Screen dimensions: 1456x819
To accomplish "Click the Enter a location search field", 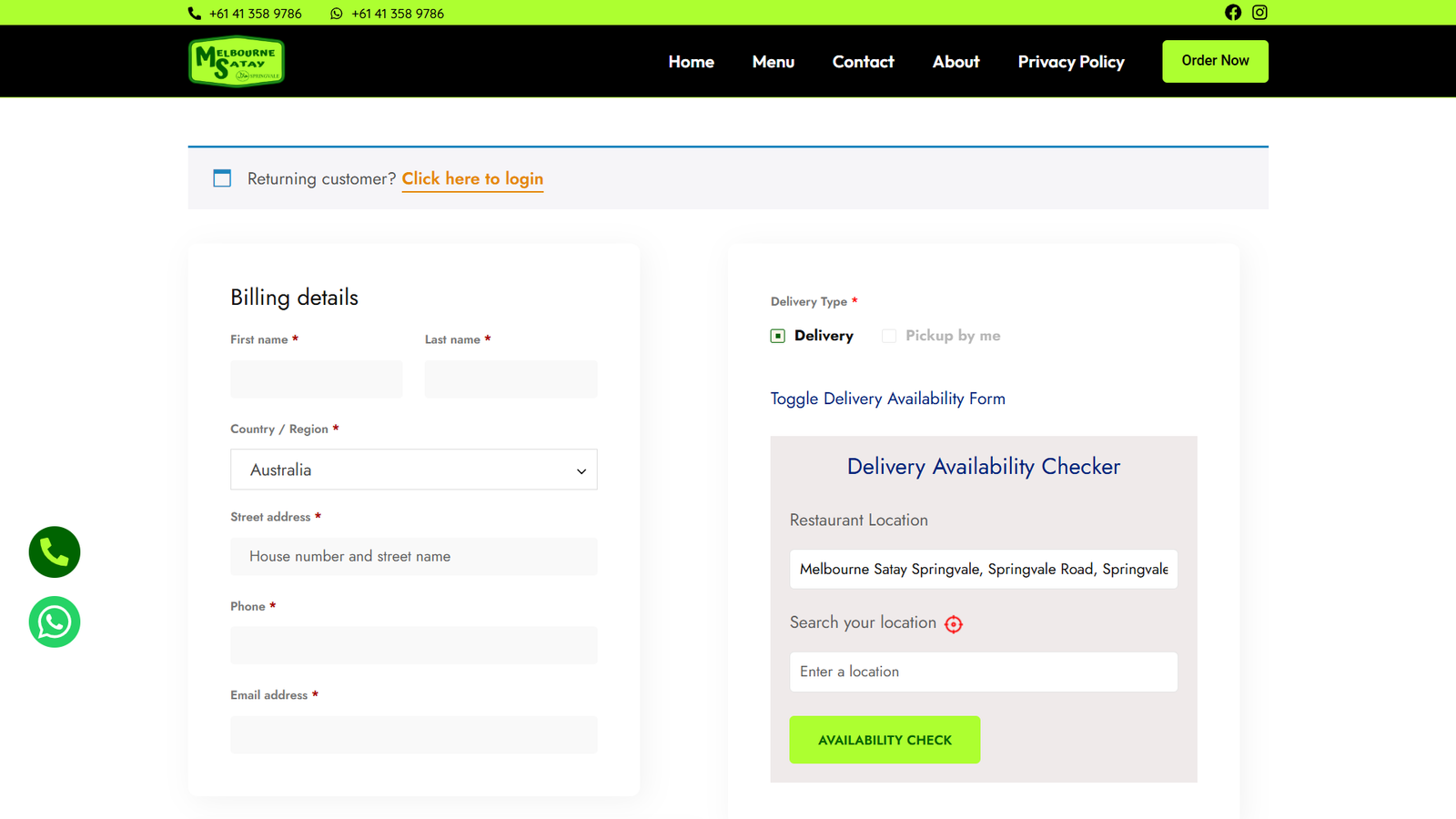I will pos(984,672).
